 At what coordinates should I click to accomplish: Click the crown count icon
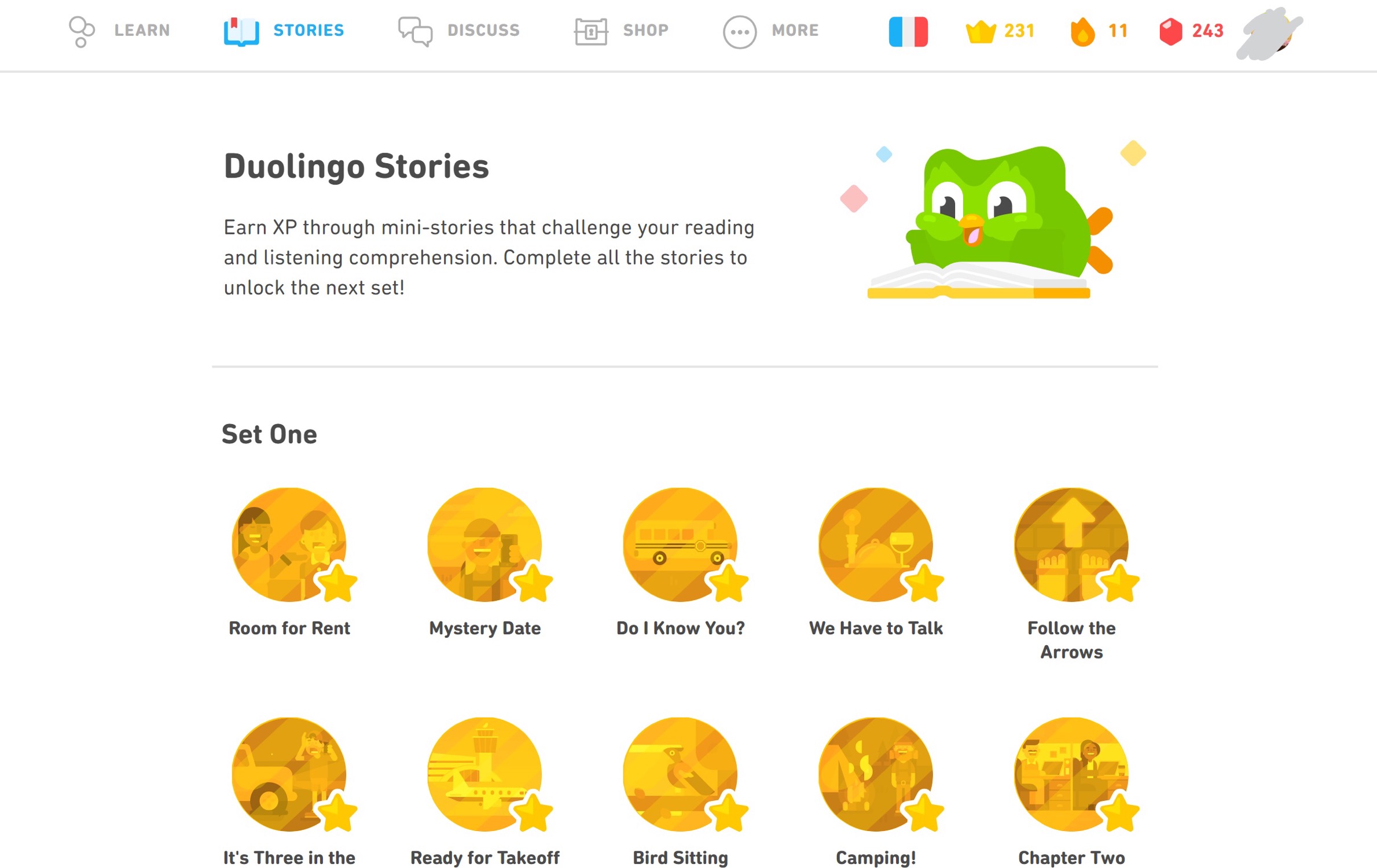[x=981, y=31]
